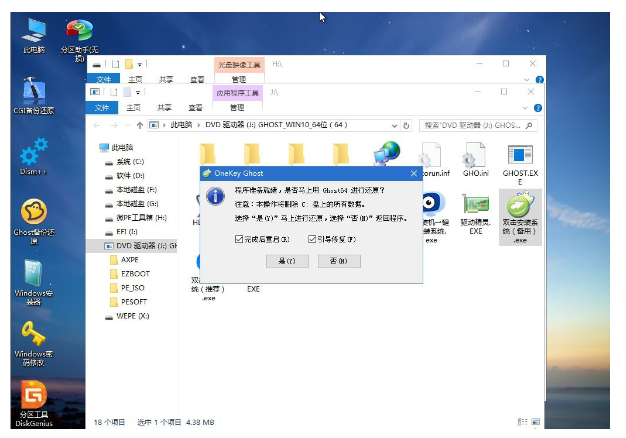The image size is (626, 438).
Task: Toggle the 引导修复 checkbox
Action: tap(311, 240)
